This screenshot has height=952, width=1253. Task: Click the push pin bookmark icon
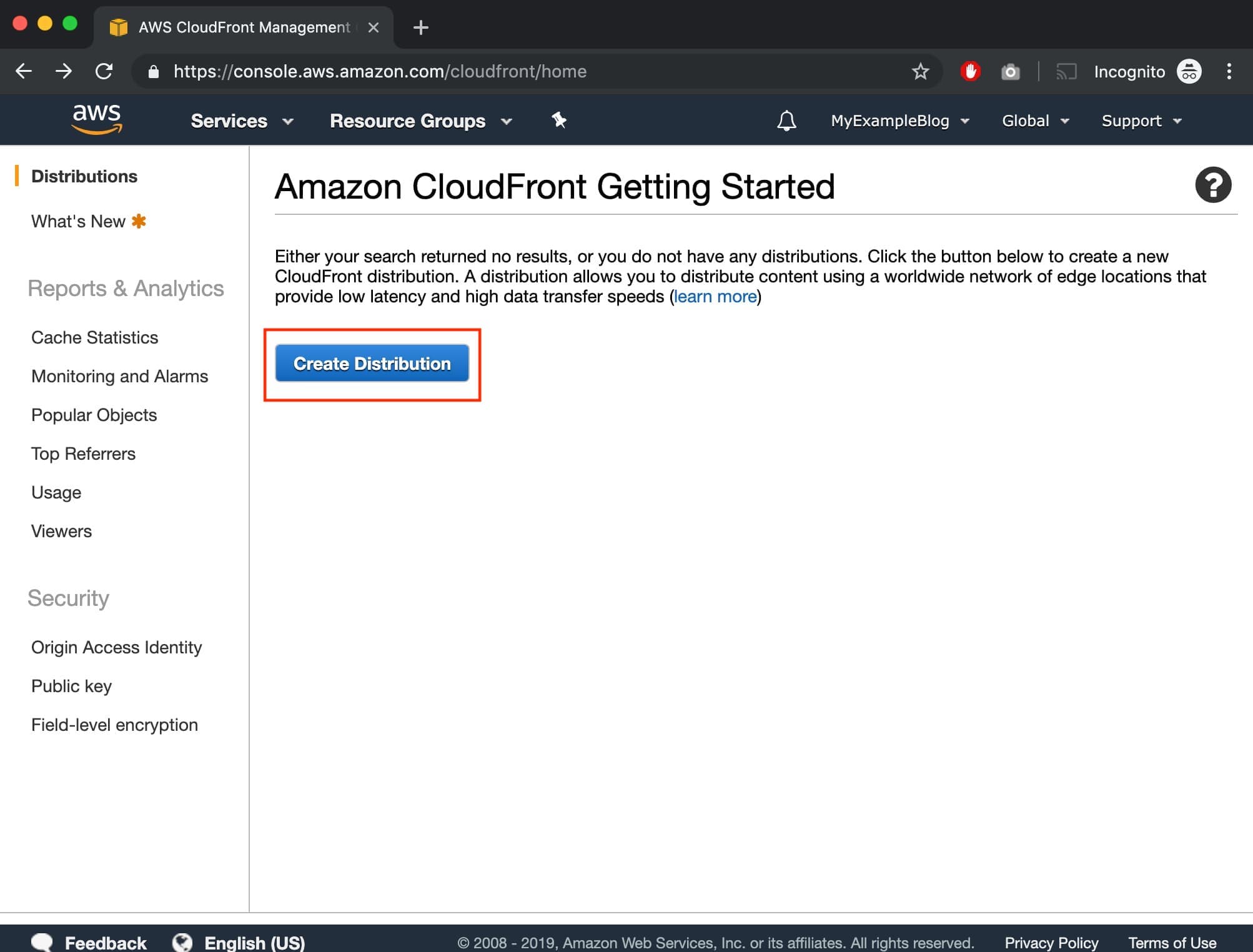(x=560, y=119)
